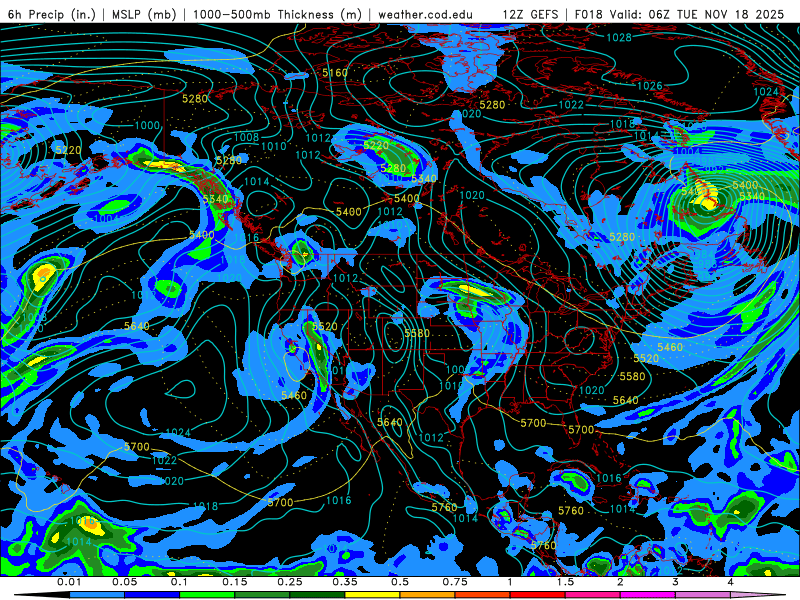800x600 pixels.
Task: Click the '5160' thickness contour label
Action: click(335, 73)
